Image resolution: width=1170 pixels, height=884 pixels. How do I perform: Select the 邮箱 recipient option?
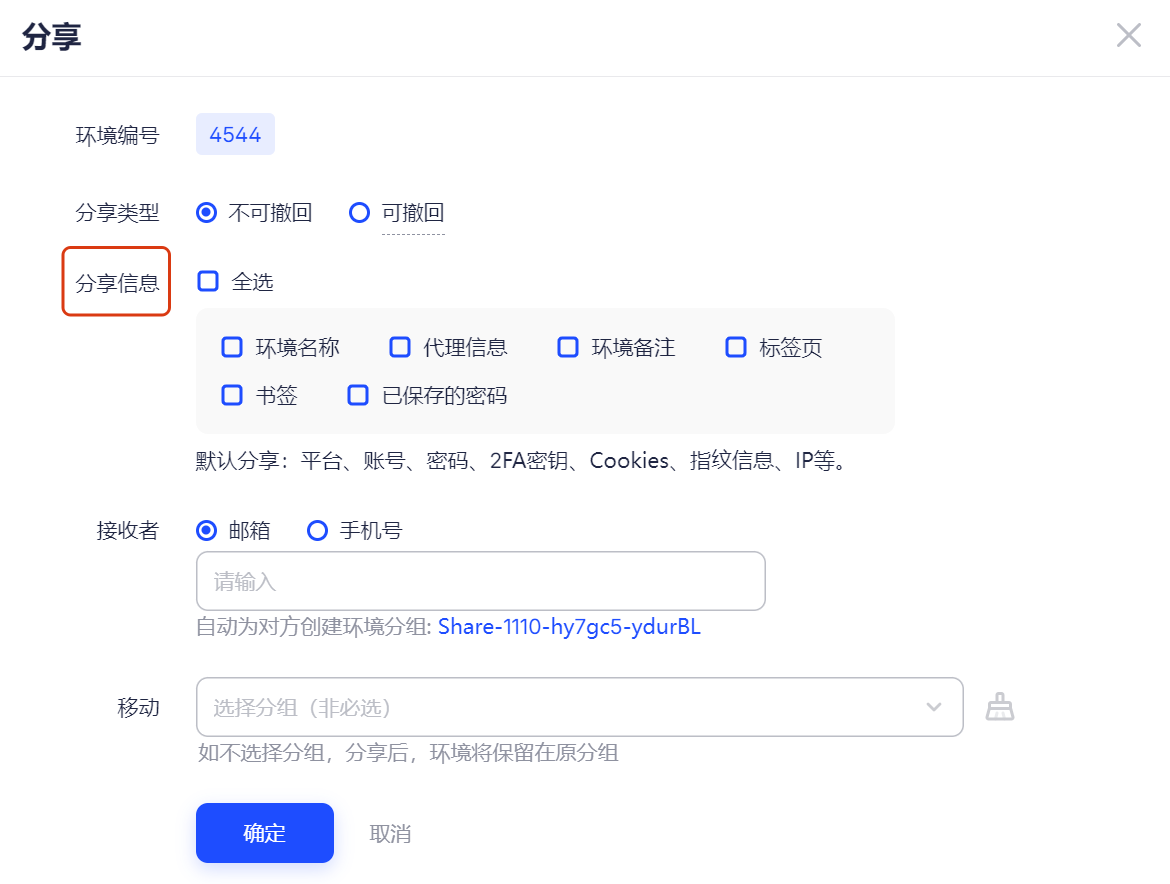[x=207, y=530]
